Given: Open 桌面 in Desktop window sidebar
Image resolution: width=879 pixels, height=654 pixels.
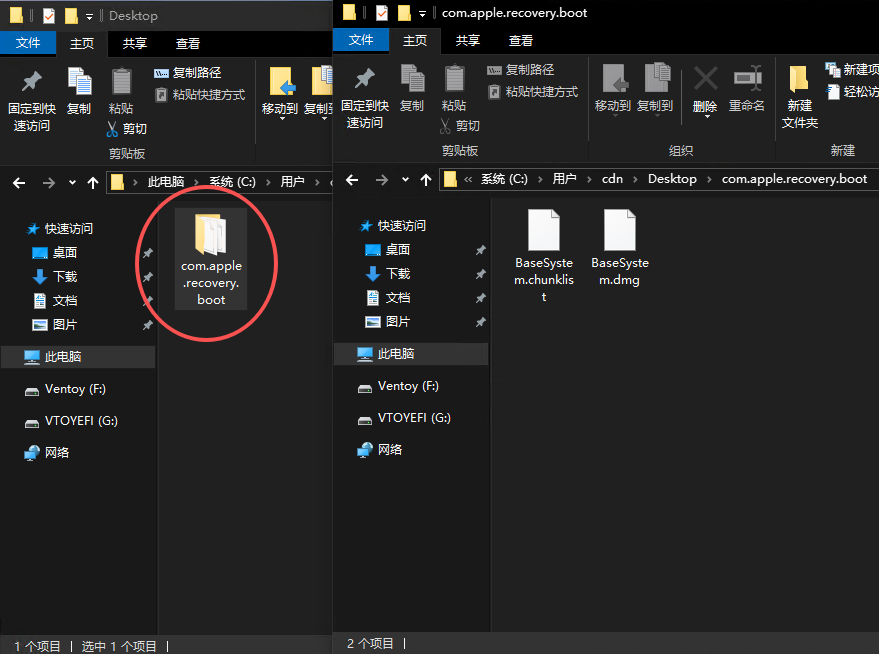Looking at the screenshot, I should pos(55,253).
